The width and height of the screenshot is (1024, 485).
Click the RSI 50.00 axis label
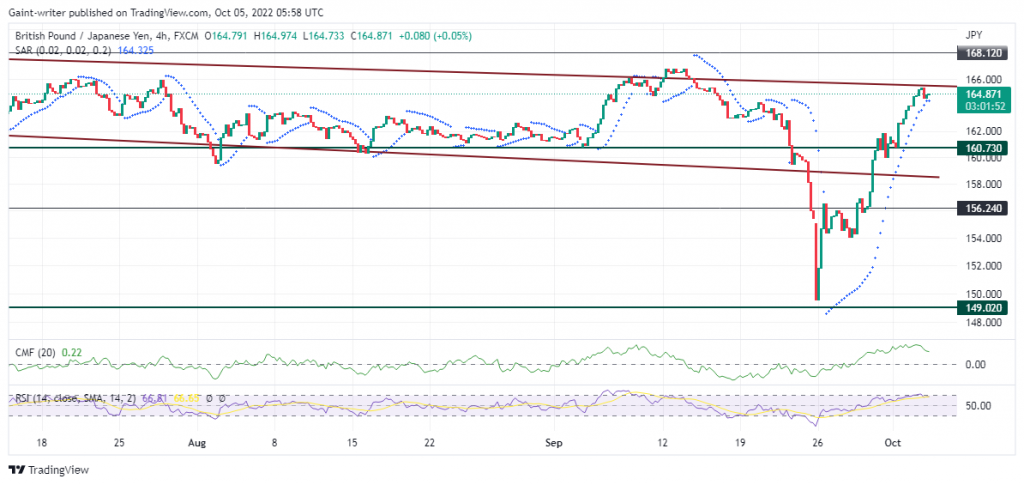coord(977,406)
